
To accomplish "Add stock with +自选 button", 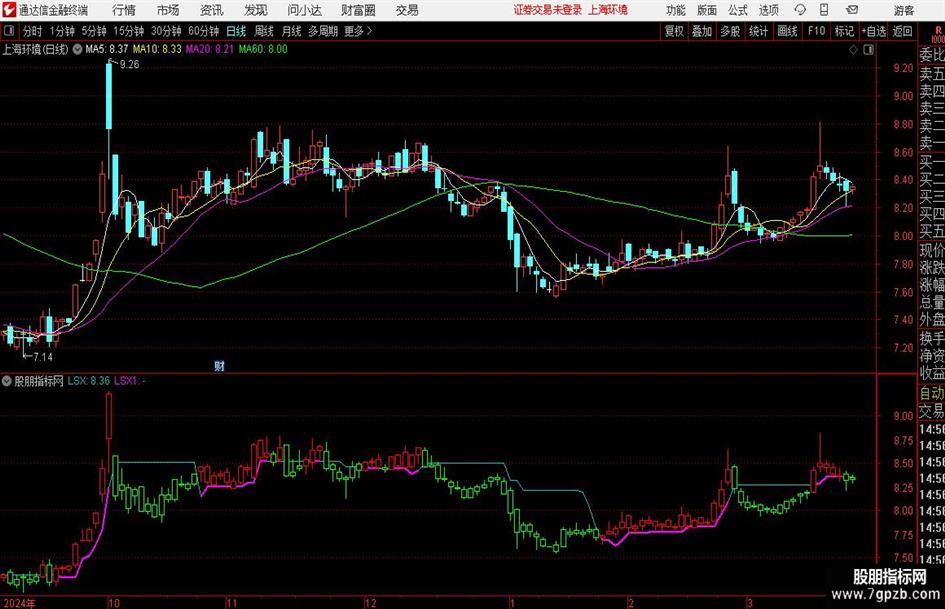I will click(873, 31).
